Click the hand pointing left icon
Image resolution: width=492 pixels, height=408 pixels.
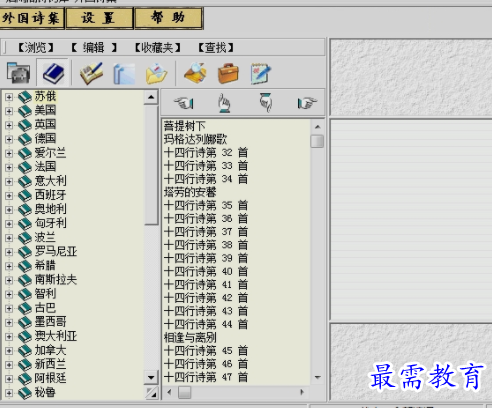184,102
